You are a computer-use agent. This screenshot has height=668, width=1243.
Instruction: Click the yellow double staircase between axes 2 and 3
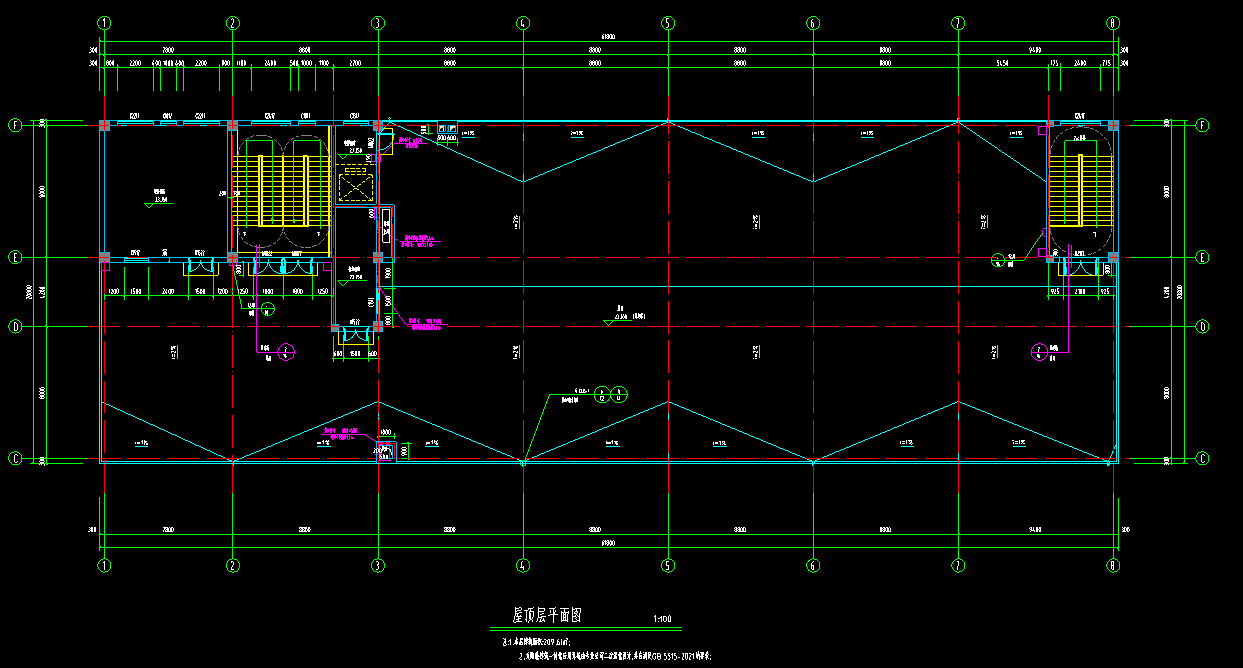(280, 190)
